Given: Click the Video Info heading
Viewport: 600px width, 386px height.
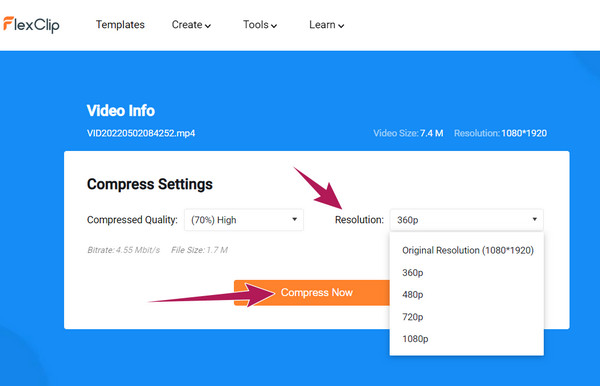Looking at the screenshot, I should (121, 111).
